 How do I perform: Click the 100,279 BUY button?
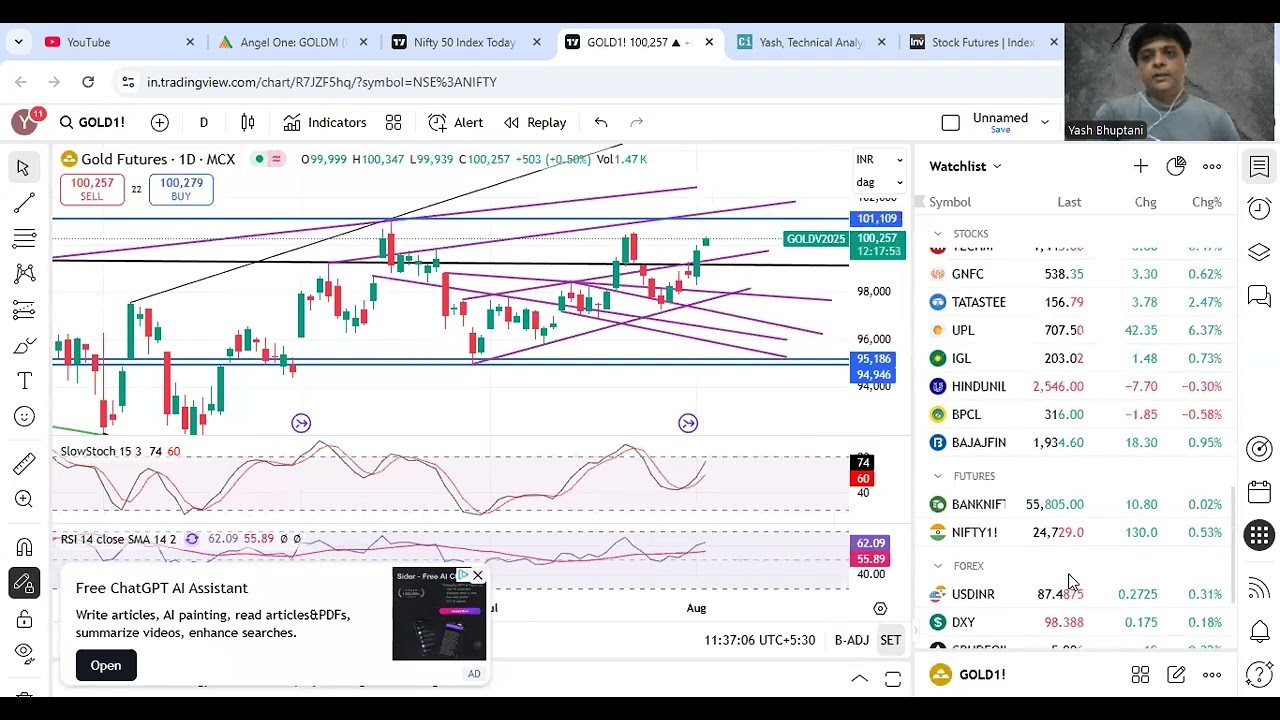click(x=181, y=189)
